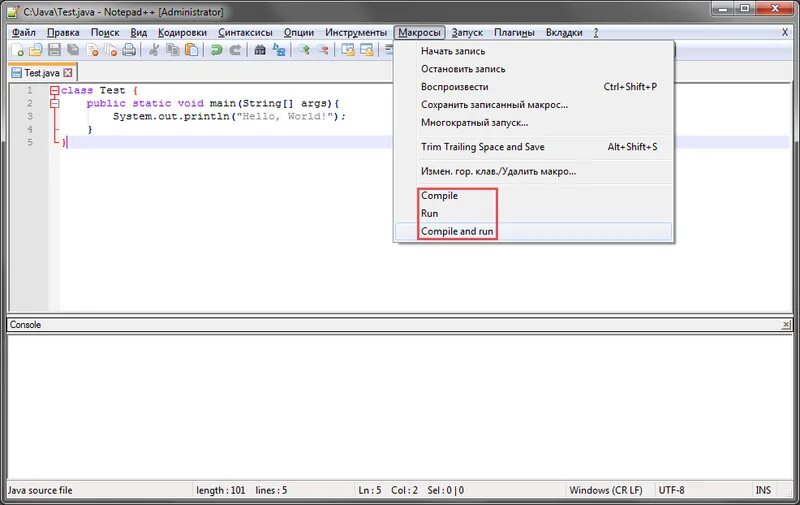Open Find with the binoculars icon
Image resolution: width=800 pixels, height=505 pixels.
coord(260,50)
